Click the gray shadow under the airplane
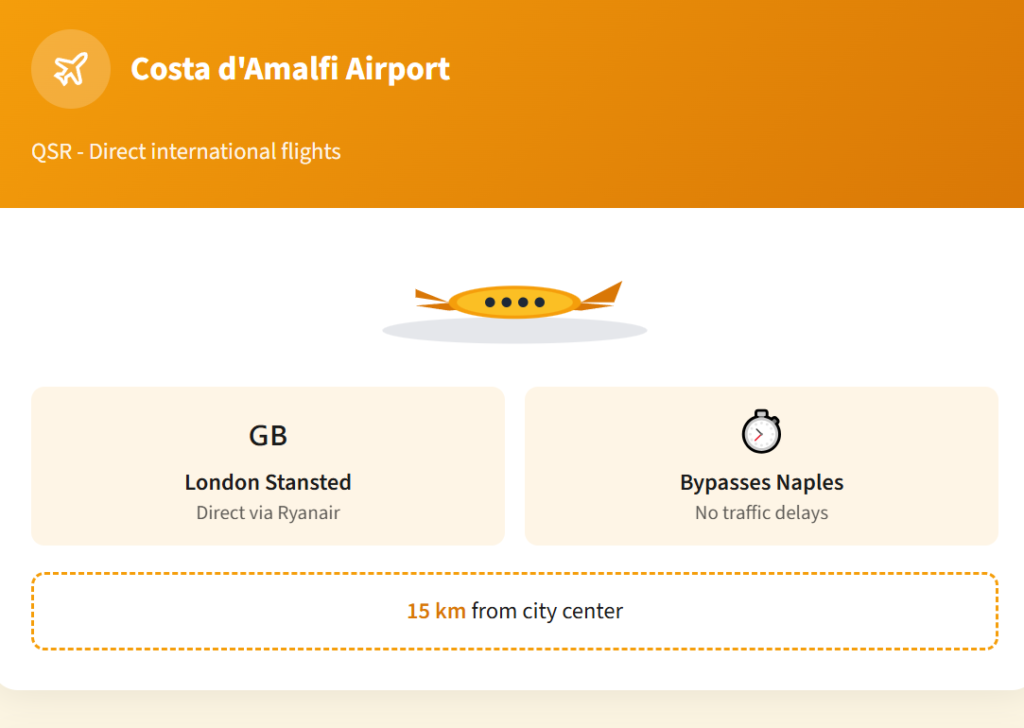1024x728 pixels. coord(514,331)
